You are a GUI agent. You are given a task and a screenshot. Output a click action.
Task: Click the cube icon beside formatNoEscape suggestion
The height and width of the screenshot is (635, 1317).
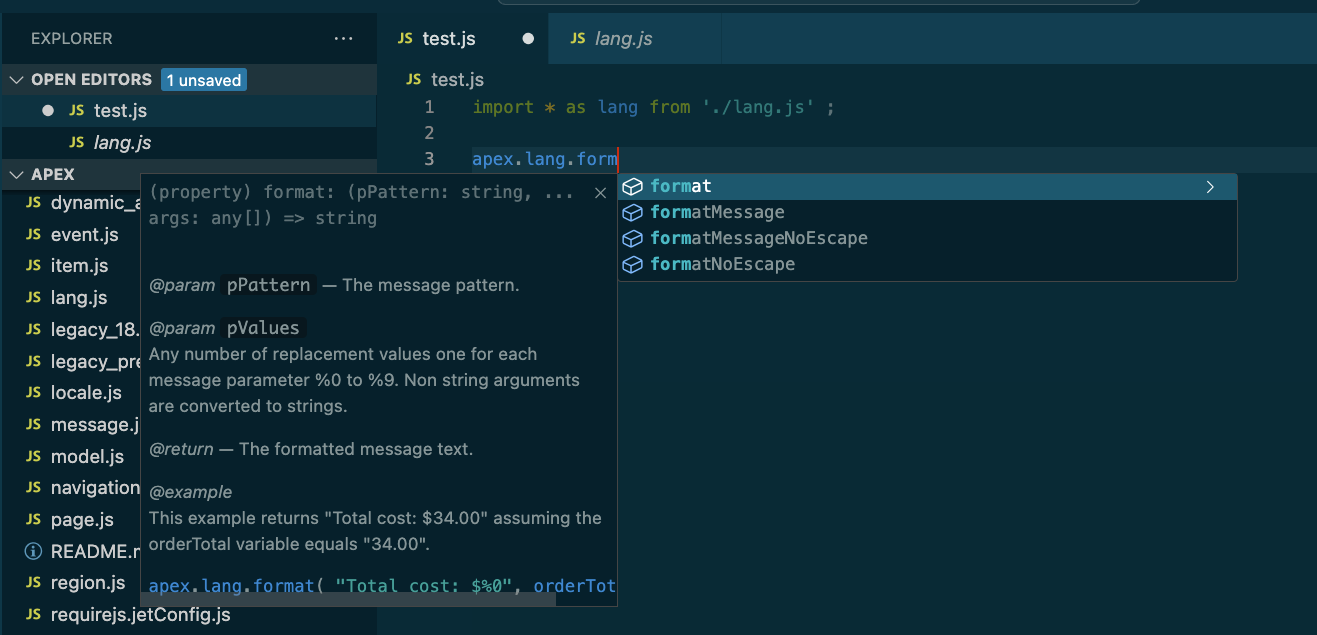(632, 264)
